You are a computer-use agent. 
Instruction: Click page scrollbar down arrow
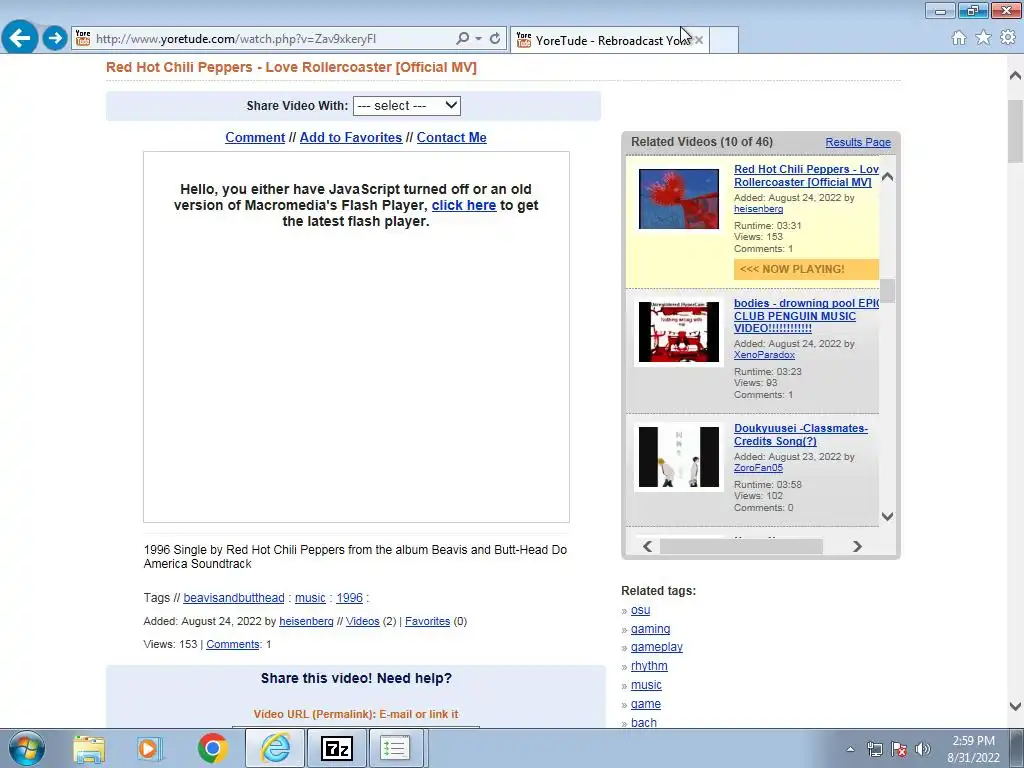[x=1015, y=706]
